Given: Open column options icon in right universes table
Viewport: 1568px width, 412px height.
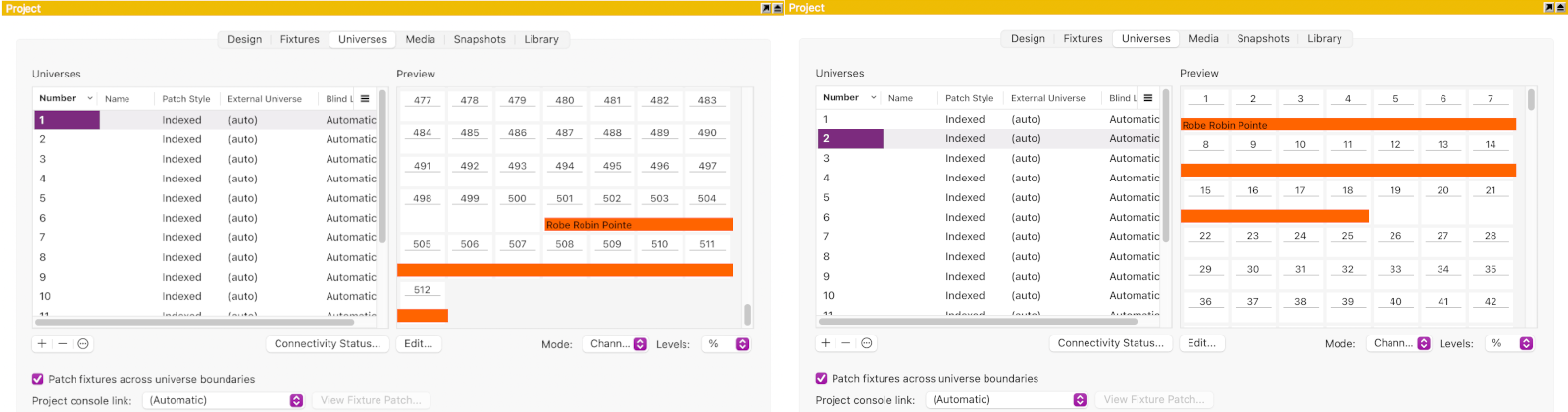Looking at the screenshot, I should 1148,98.
